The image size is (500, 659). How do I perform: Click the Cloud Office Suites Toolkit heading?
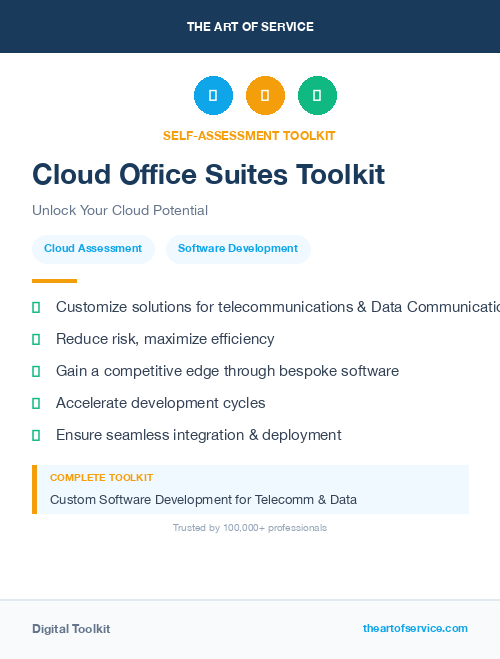208,174
